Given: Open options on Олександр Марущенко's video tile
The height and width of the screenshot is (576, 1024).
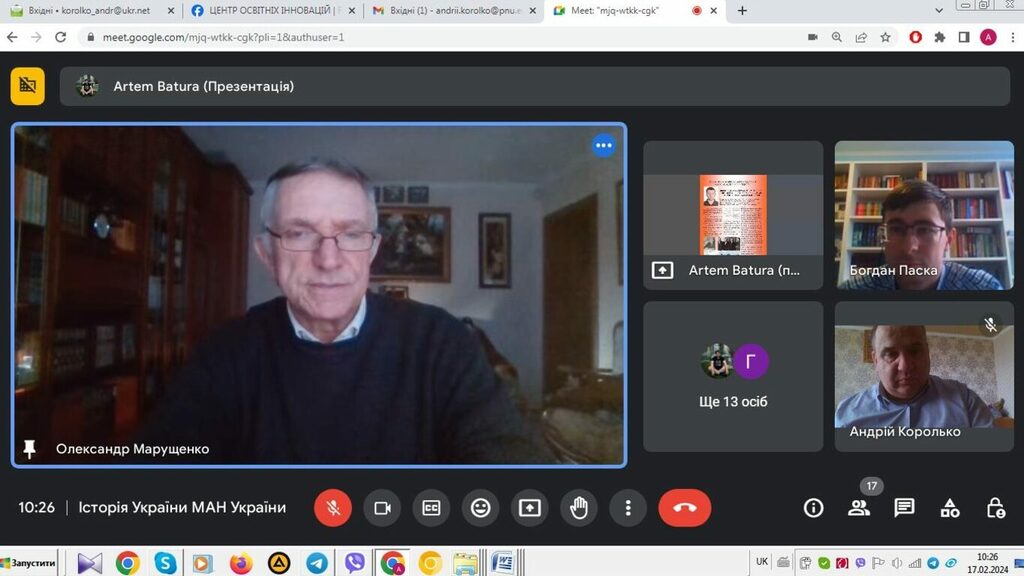Looking at the screenshot, I should click(x=603, y=146).
